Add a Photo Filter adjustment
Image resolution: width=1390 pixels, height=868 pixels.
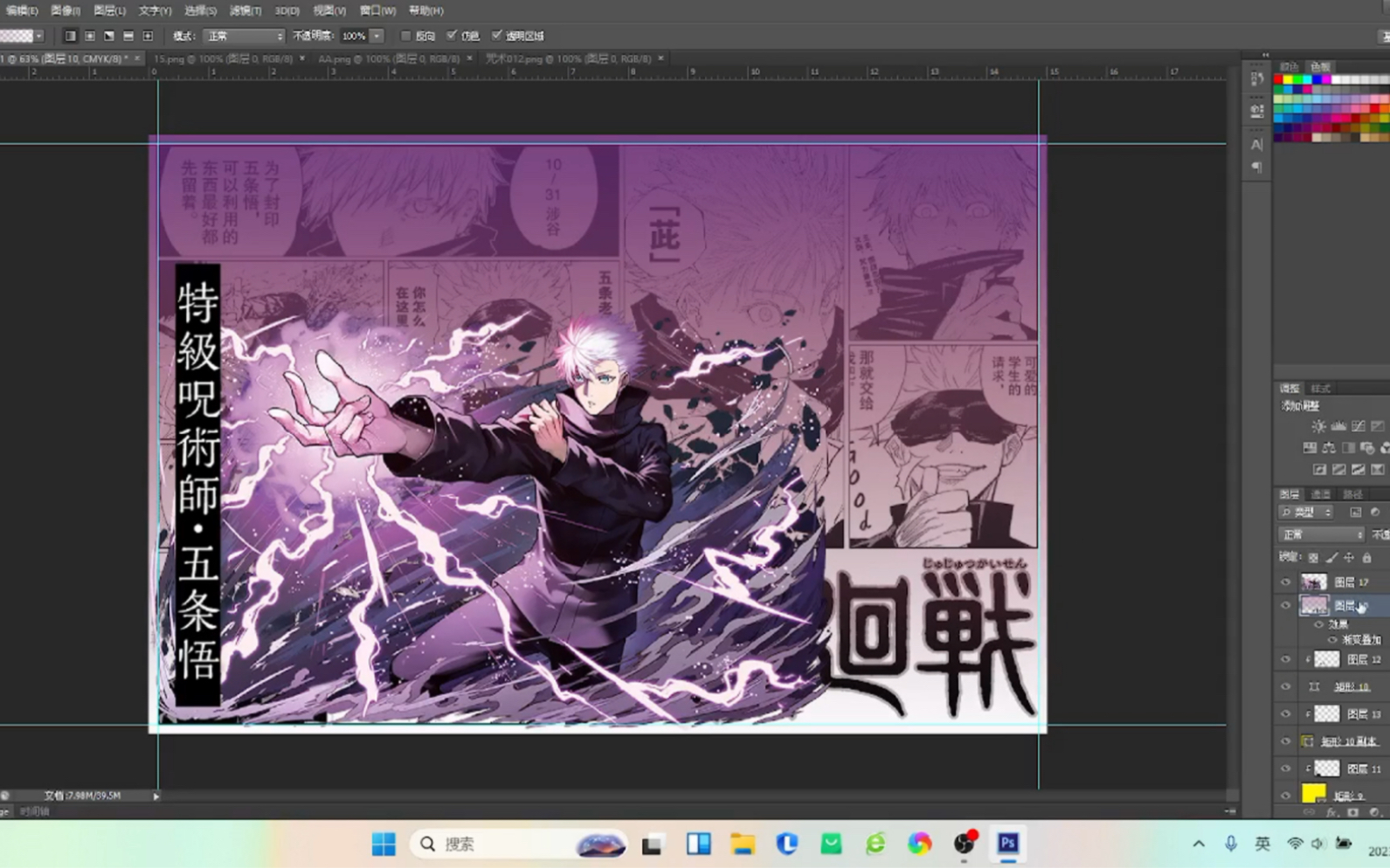(1367, 448)
